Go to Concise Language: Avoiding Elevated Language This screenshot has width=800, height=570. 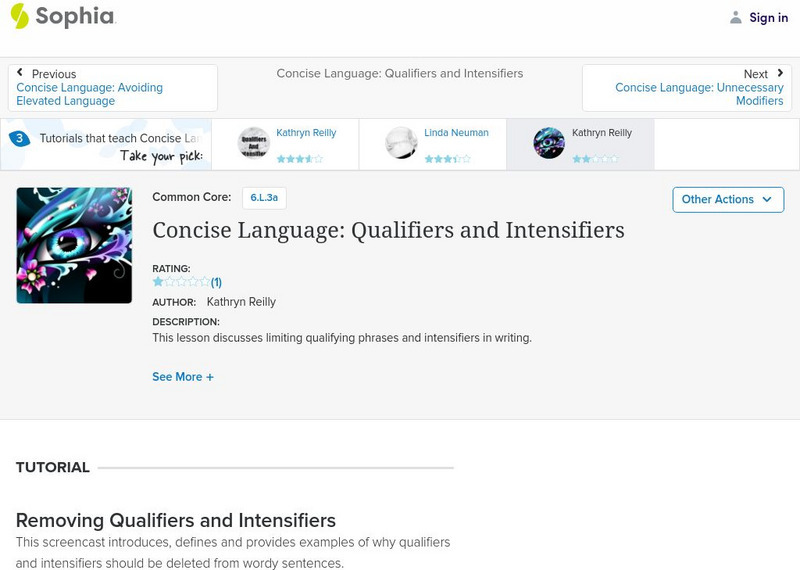pyautogui.click(x=90, y=94)
